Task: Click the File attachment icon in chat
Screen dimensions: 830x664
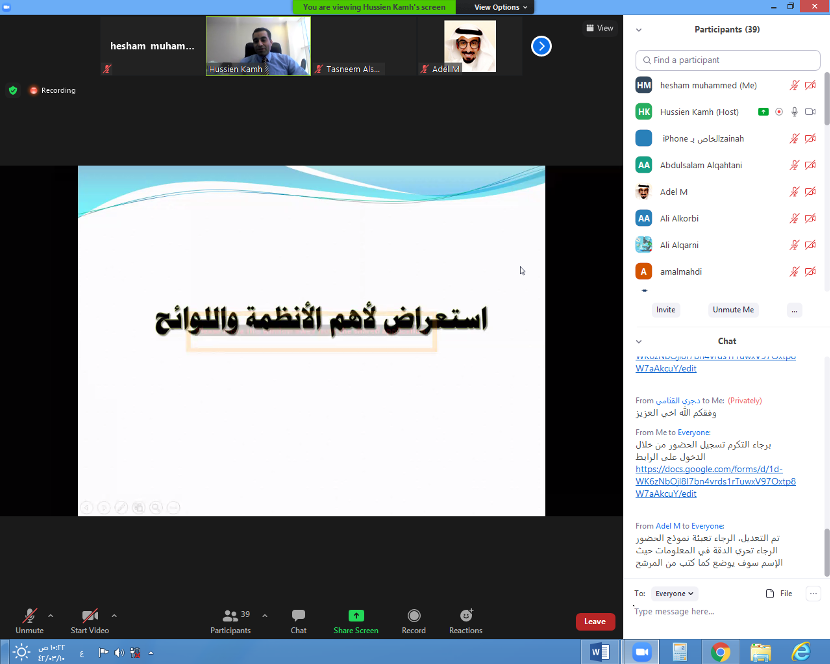Action: 779,593
